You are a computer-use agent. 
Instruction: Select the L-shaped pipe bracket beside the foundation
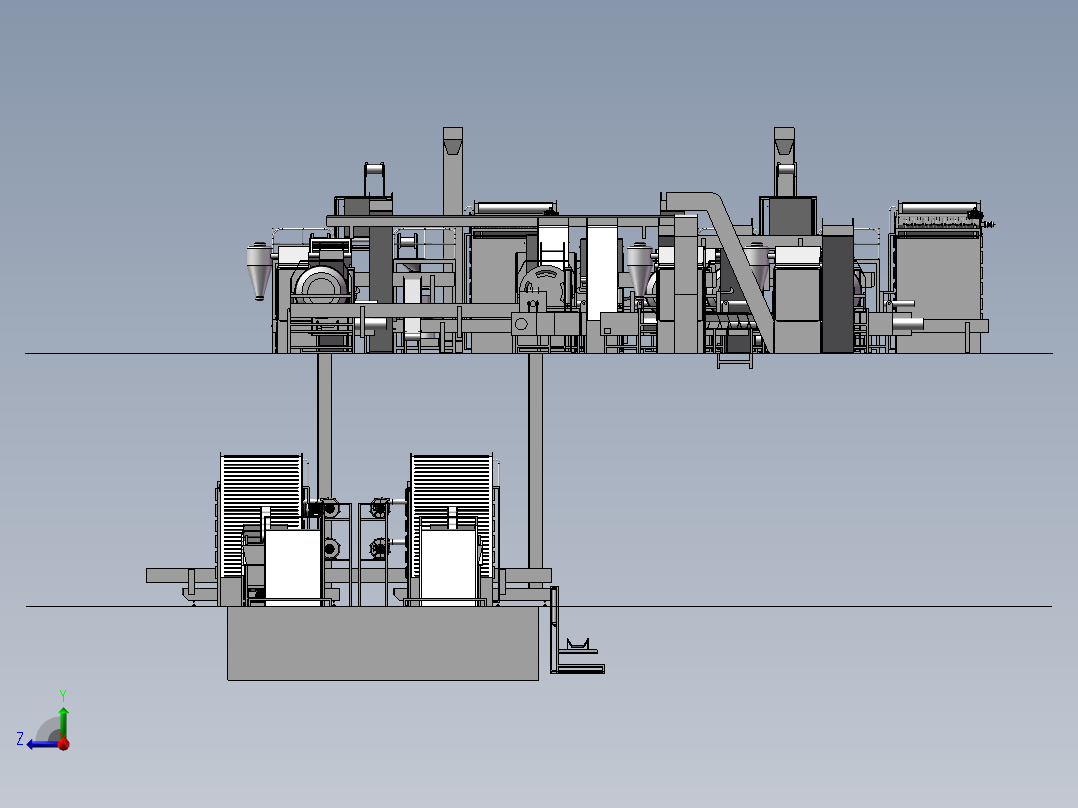pyautogui.click(x=576, y=631)
